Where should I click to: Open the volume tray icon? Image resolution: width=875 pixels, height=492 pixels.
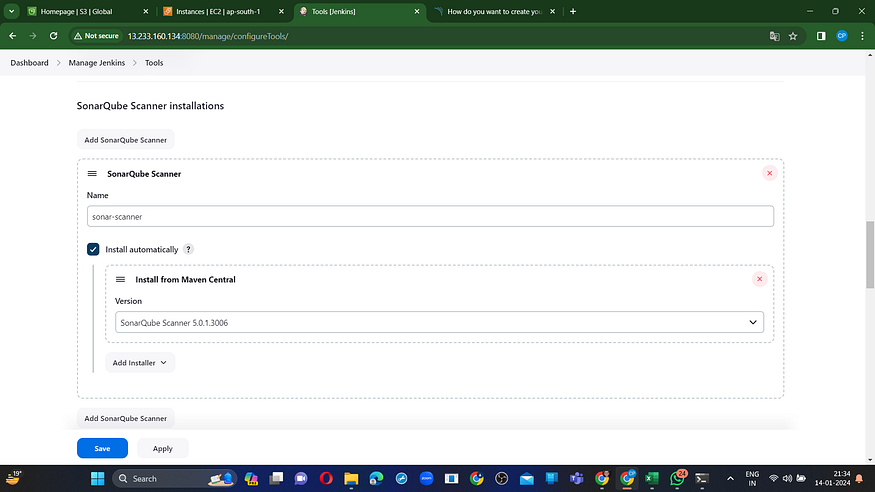(x=787, y=479)
